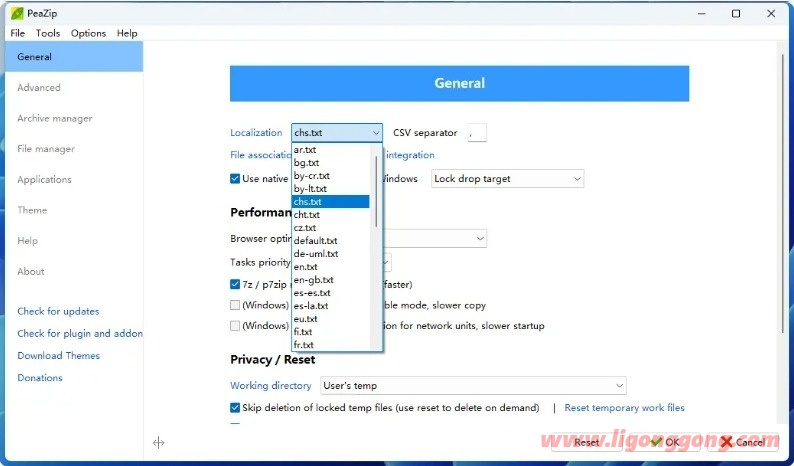Select eu.txt in the language list
Viewport: 794px width, 466px height.
331,319
